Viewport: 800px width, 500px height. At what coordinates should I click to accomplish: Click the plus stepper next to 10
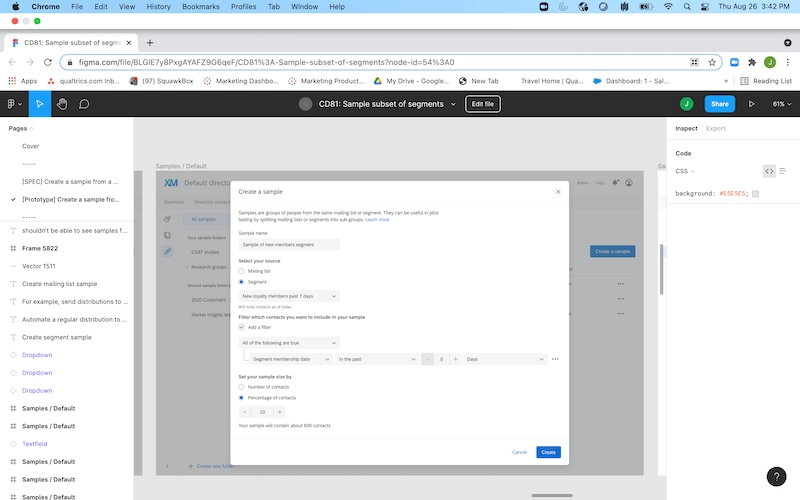point(280,412)
